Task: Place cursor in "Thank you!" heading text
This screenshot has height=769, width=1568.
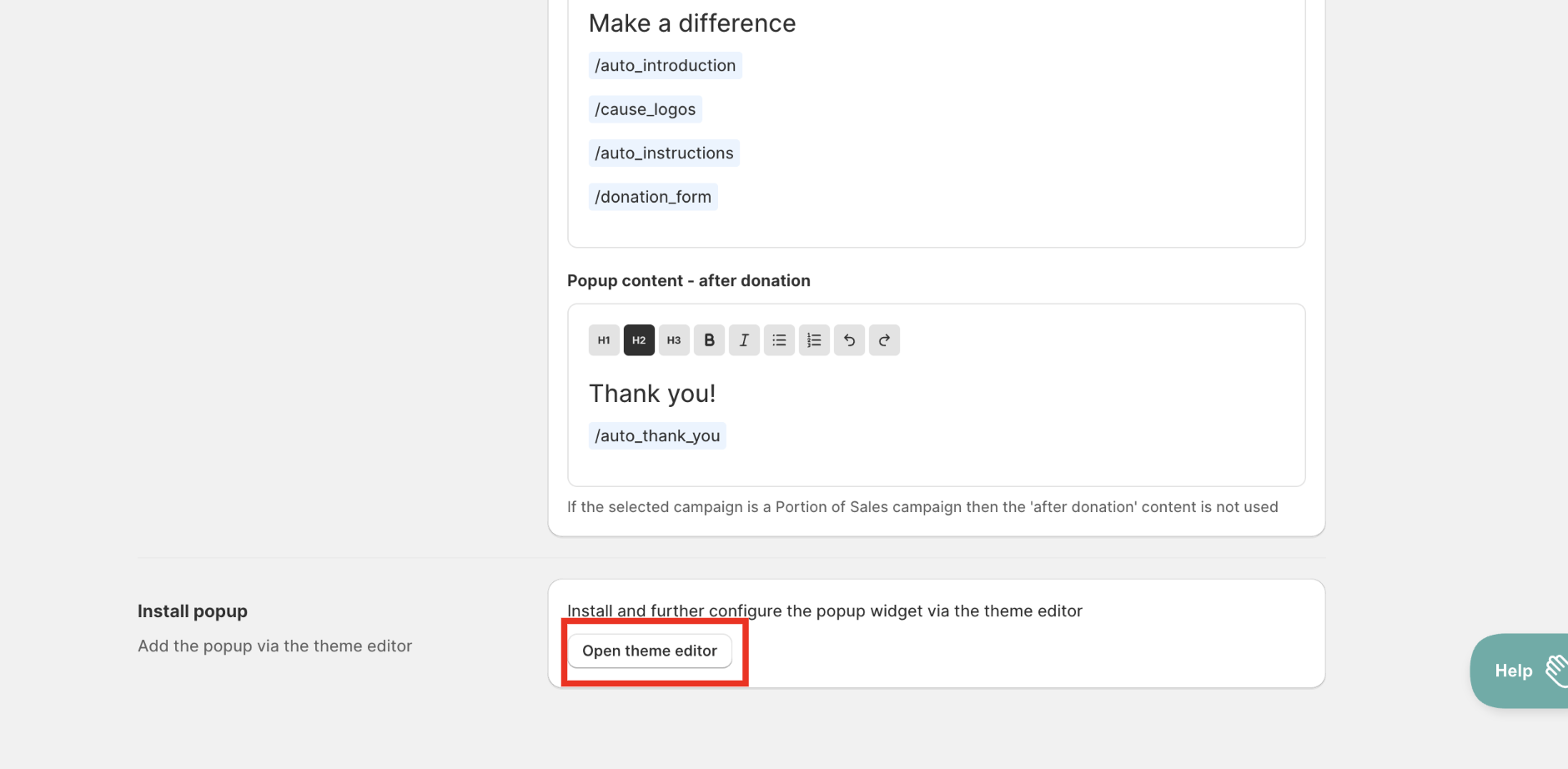Action: click(652, 394)
